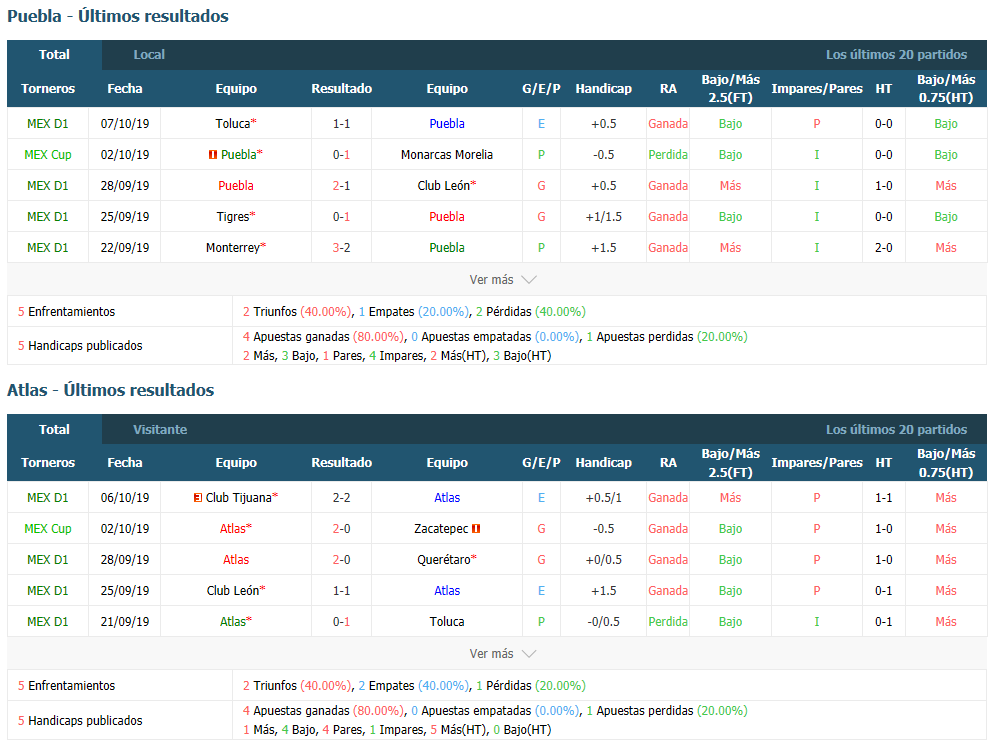Select the Total tab in Atlas results
The width and height of the screenshot is (996, 744).
click(x=54, y=429)
